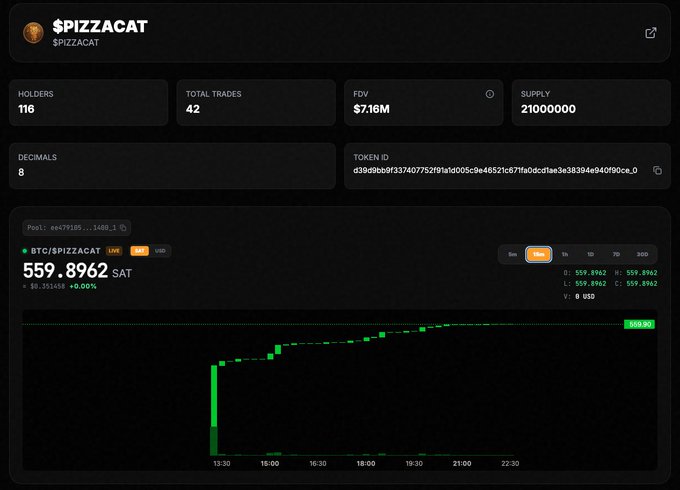Click the 15:00 time axis label
The image size is (680, 490).
tap(270, 464)
